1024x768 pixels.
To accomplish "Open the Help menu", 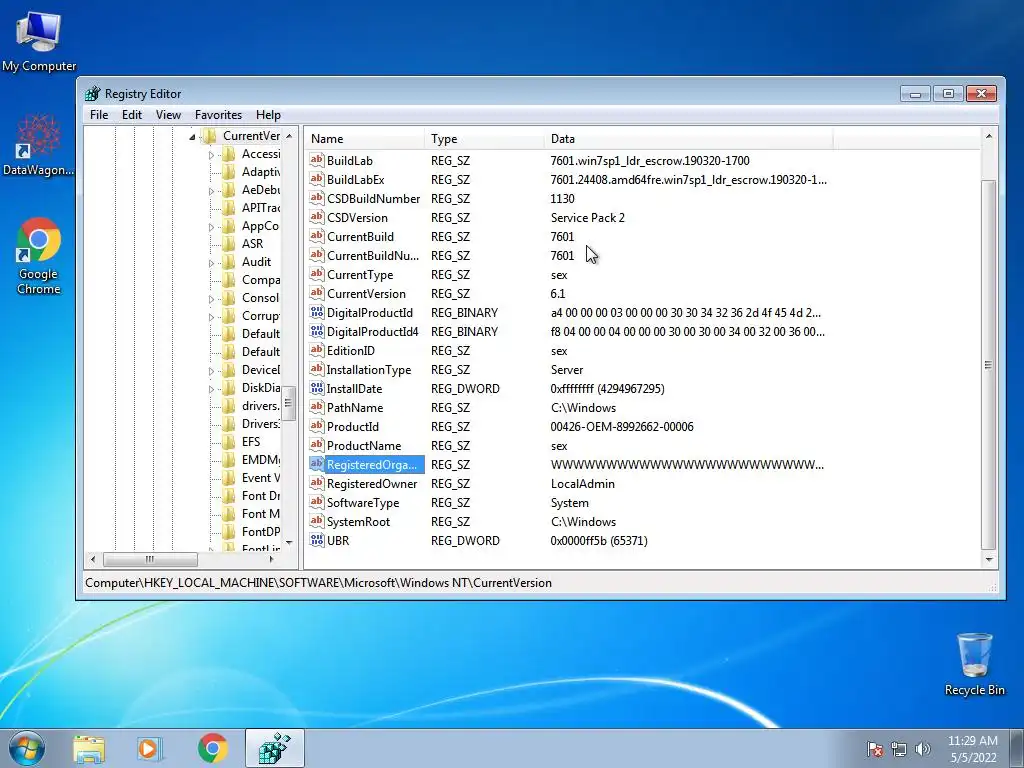I will [268, 115].
